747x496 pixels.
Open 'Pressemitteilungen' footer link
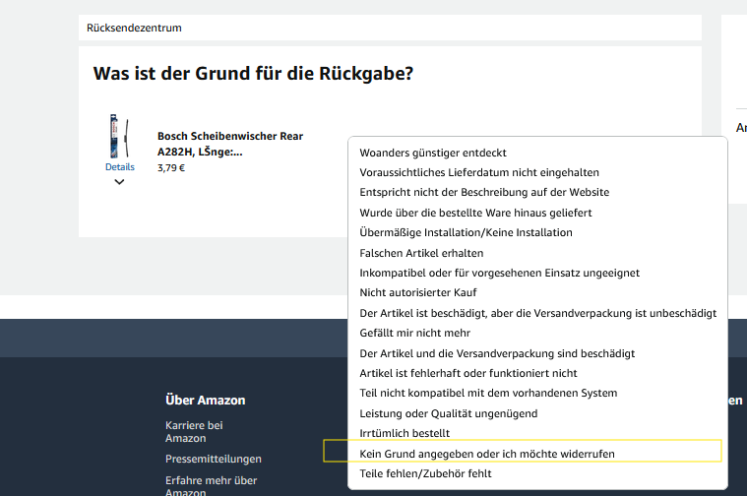[213, 459]
